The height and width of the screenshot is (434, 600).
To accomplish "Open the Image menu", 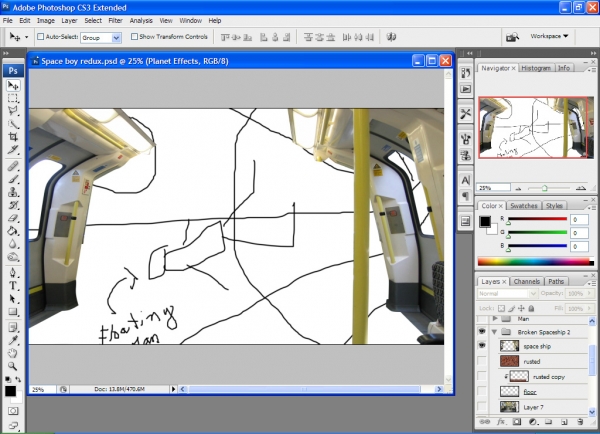I will 46,21.
